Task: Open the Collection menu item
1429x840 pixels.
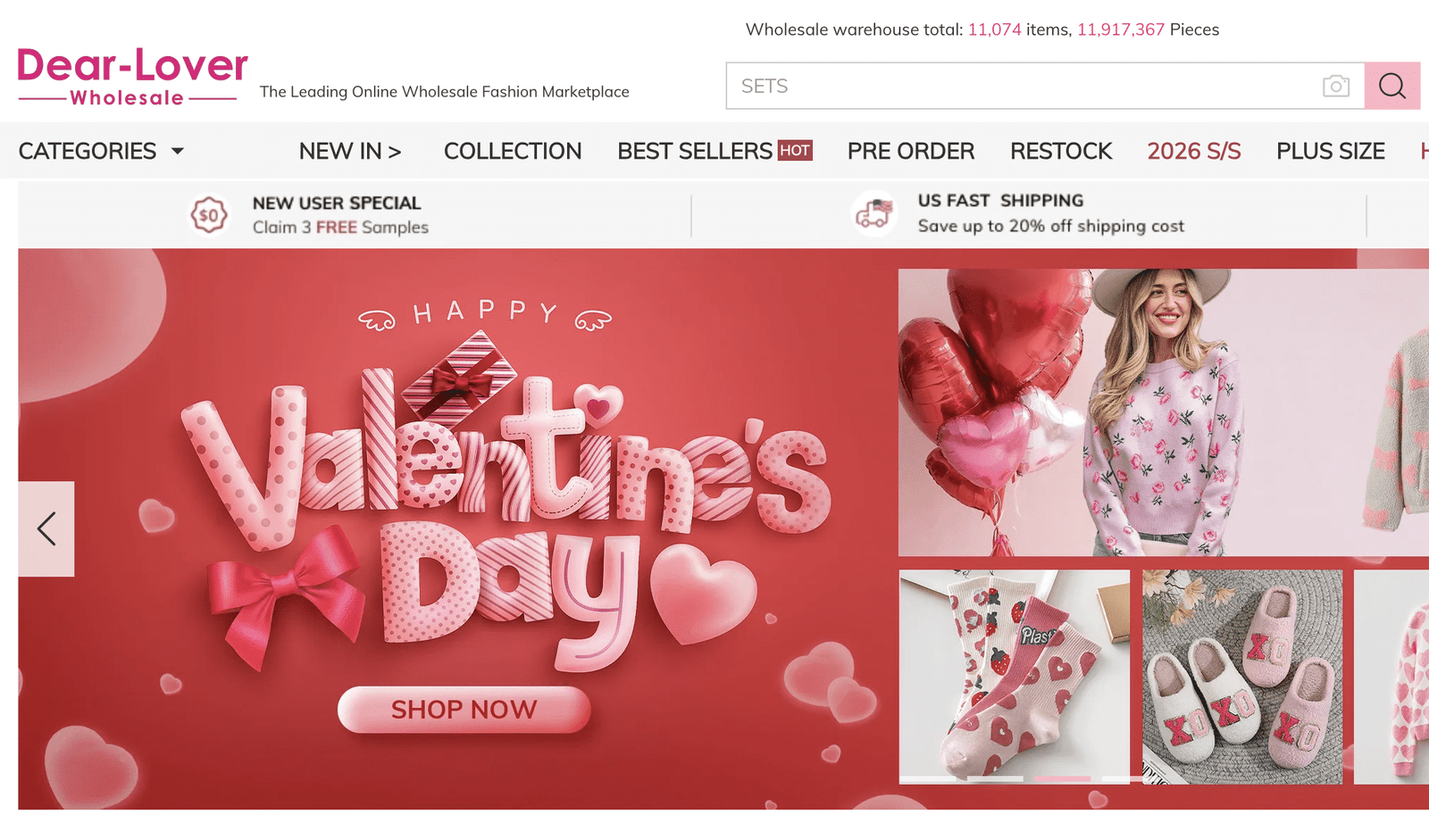Action: (513, 151)
